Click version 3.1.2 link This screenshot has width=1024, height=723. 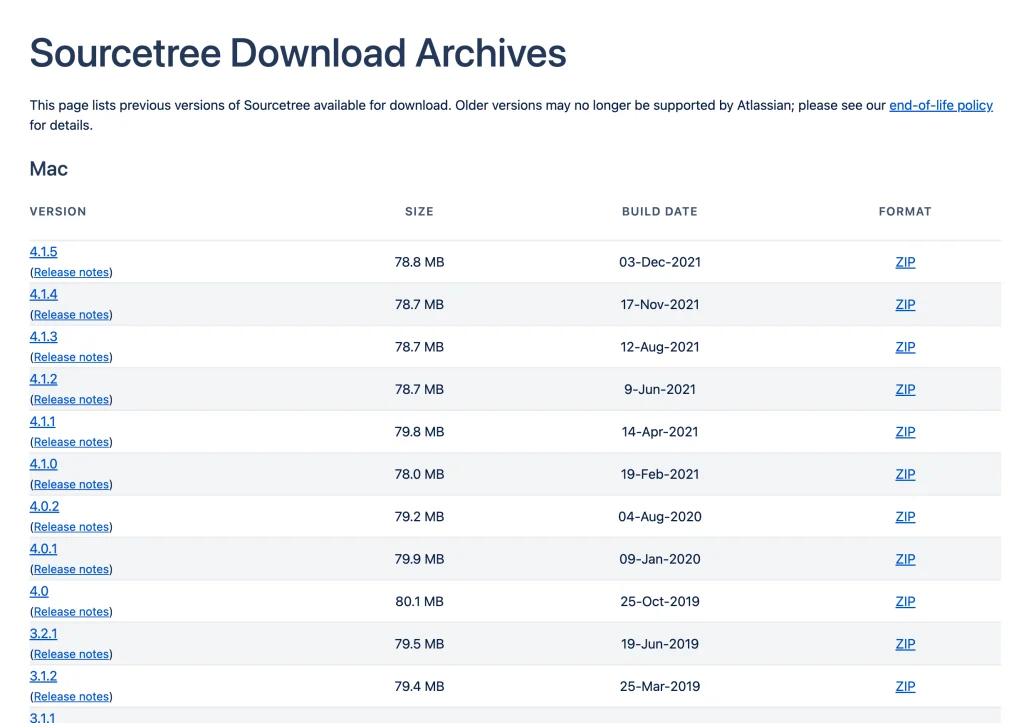[x=44, y=676]
